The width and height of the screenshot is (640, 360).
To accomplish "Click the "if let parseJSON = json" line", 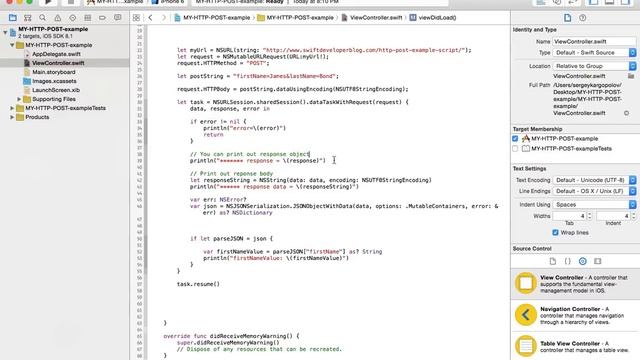I will (231, 239).
